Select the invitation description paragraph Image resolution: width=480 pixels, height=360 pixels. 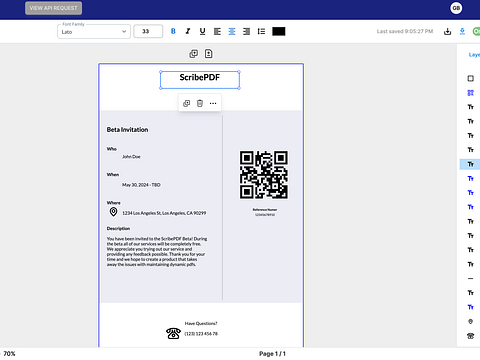(x=157, y=252)
